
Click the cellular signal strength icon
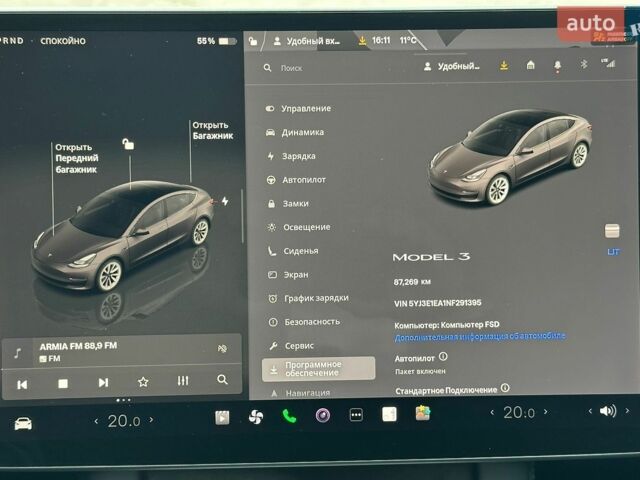(x=608, y=63)
